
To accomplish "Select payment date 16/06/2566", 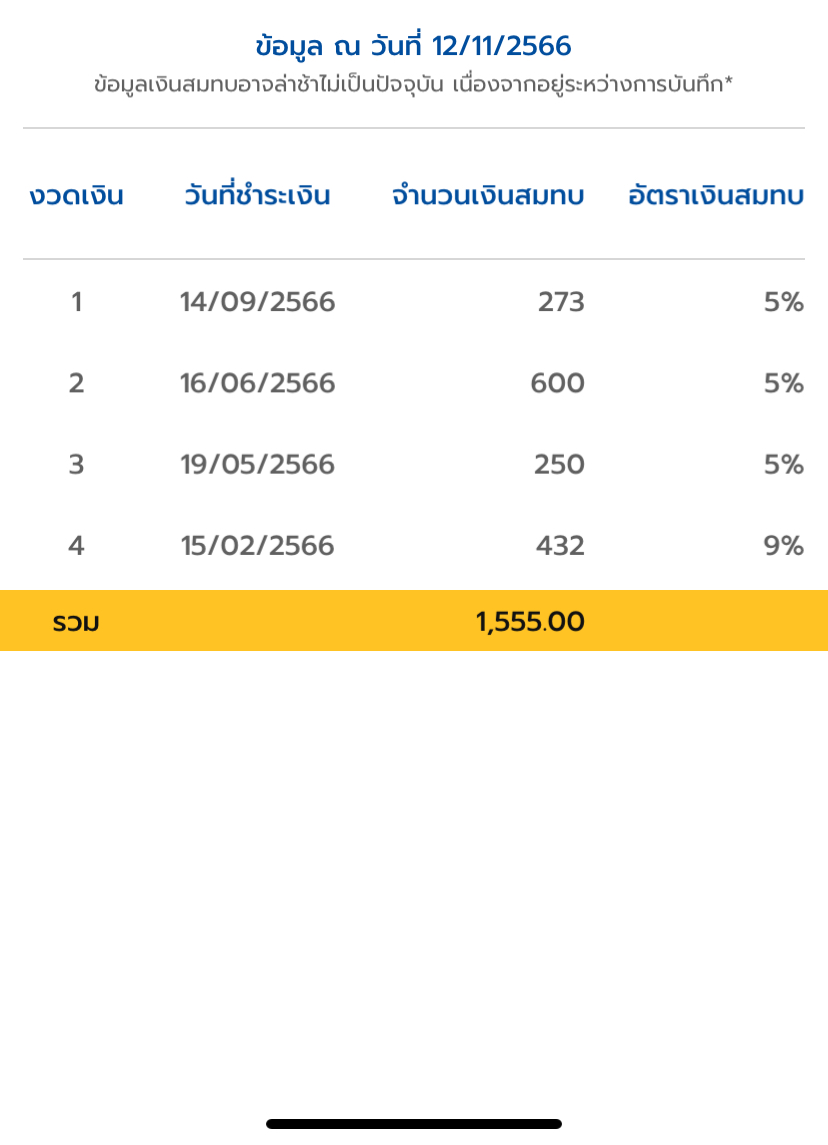I will tap(257, 383).
